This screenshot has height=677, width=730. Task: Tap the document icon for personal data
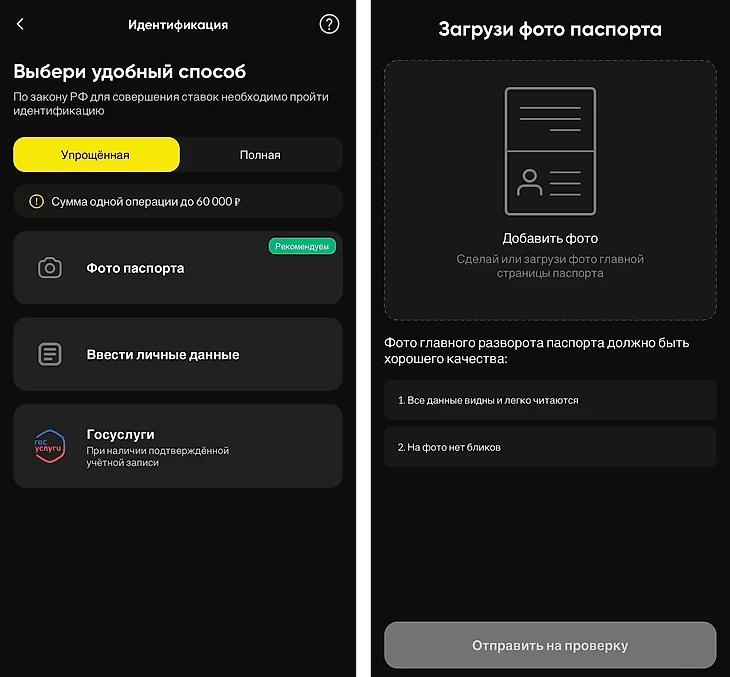point(50,354)
